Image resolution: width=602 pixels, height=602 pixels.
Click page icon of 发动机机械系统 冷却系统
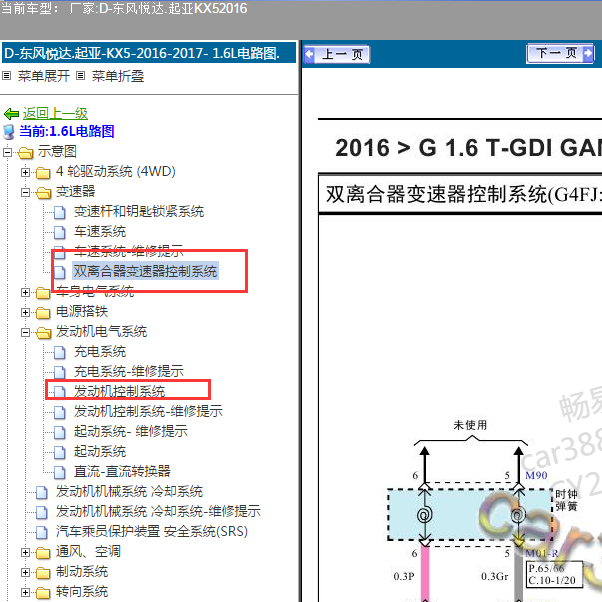[x=41, y=492]
